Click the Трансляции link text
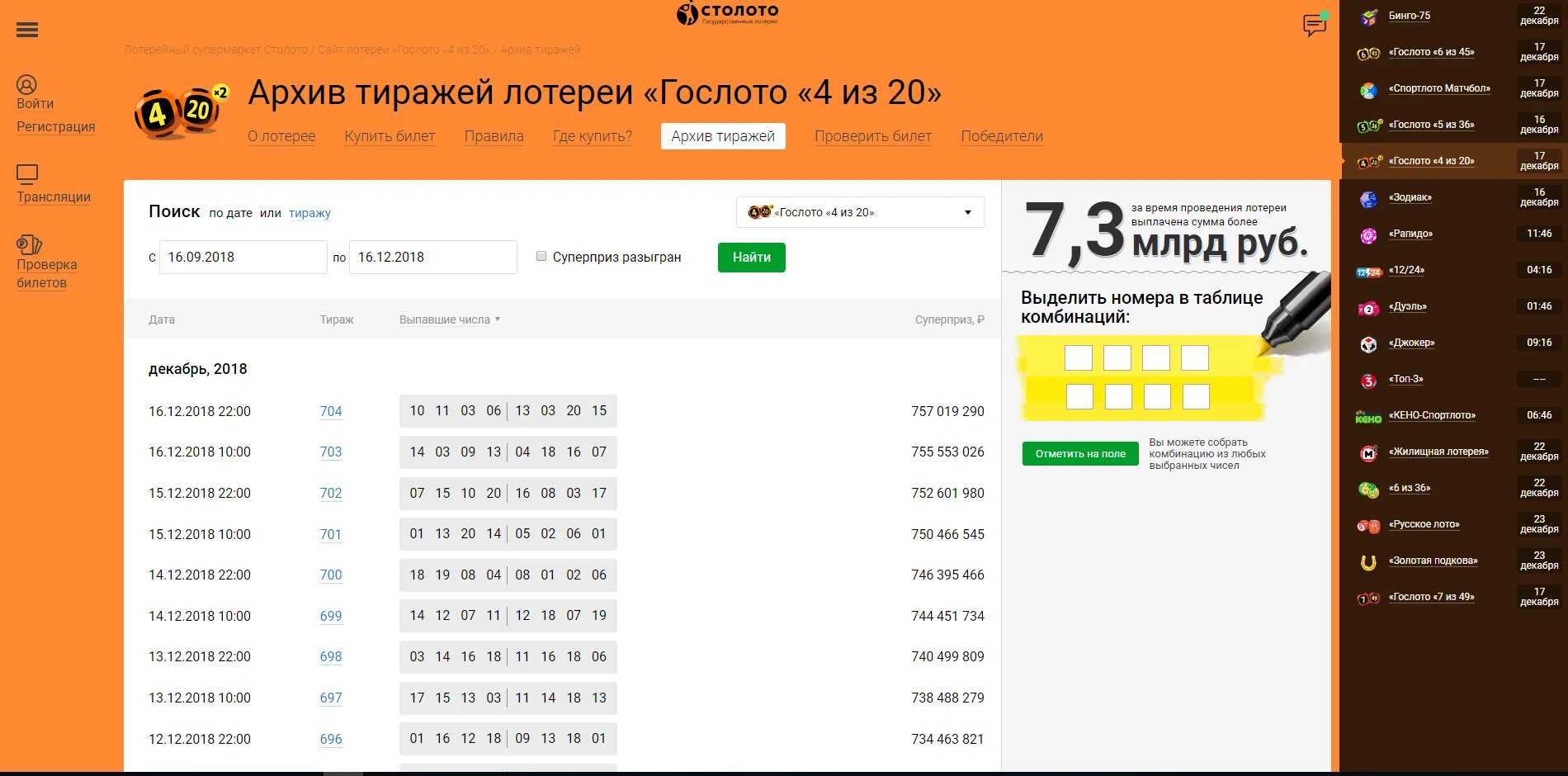The image size is (1568, 776). click(x=54, y=196)
